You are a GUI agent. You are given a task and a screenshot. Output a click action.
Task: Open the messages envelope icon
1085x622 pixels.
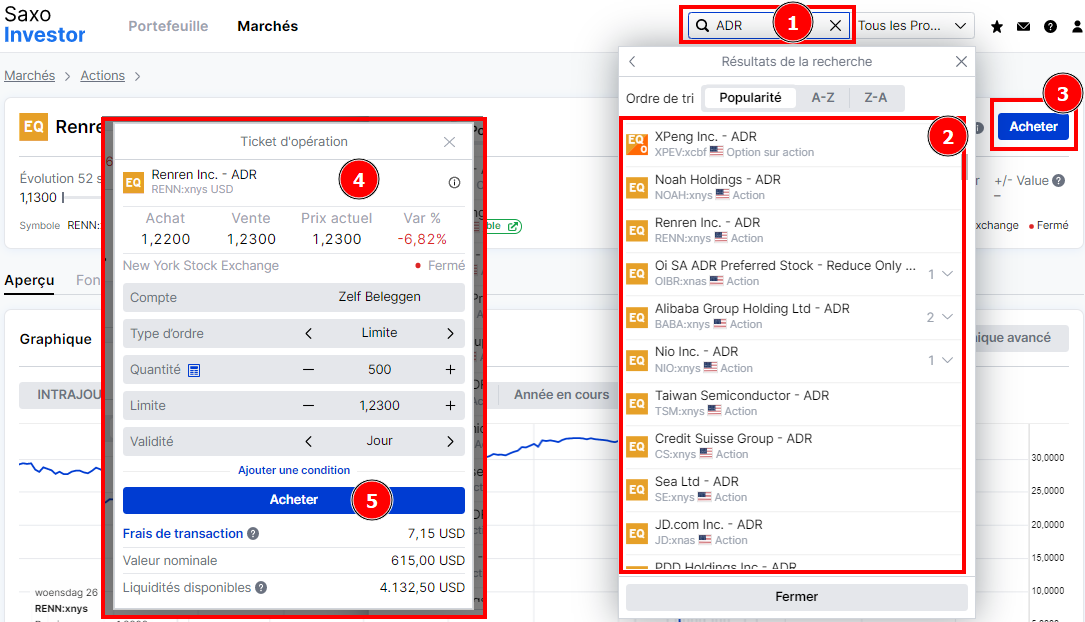pyautogui.click(x=1023, y=26)
